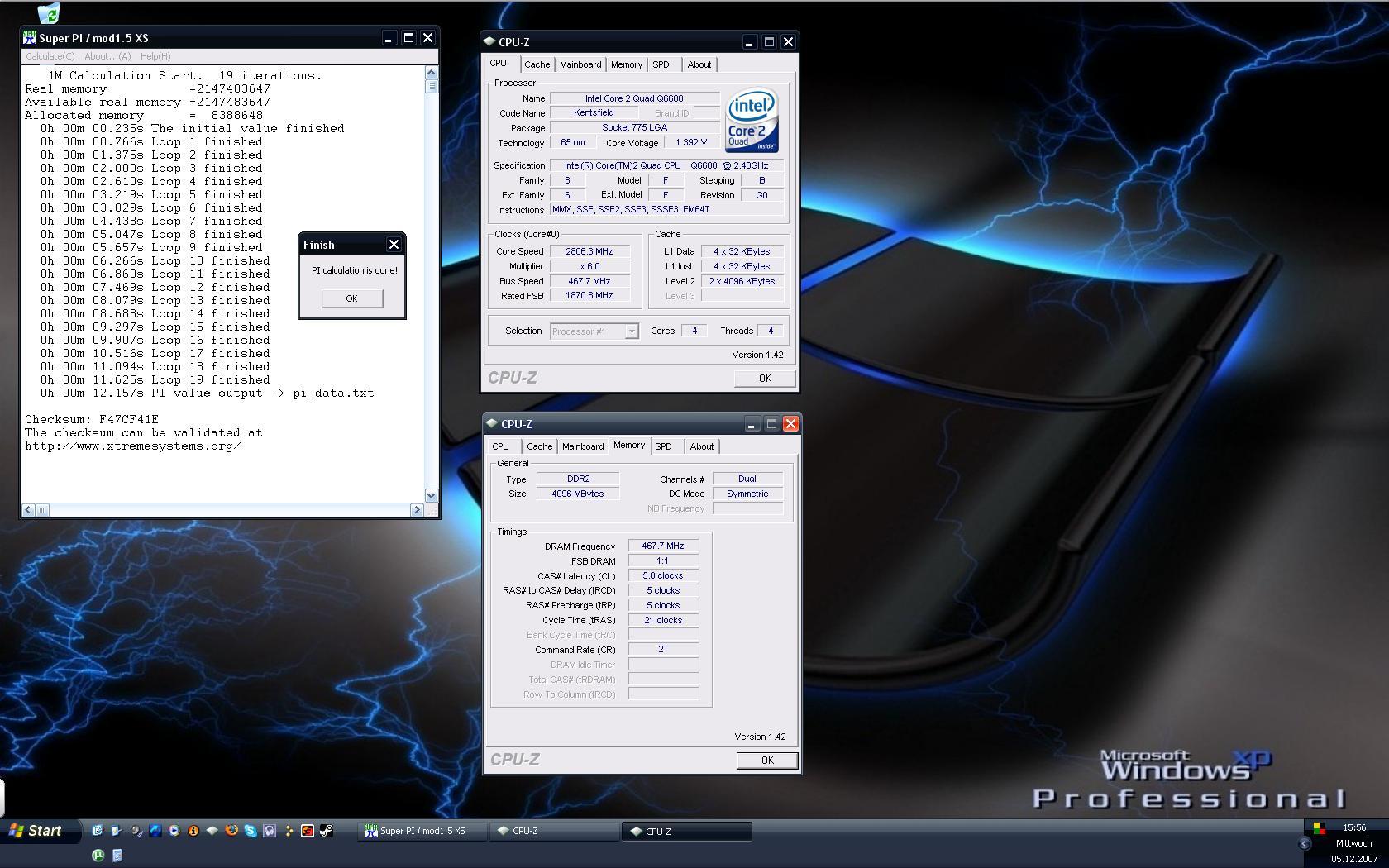Viewport: 1389px width, 868px height.
Task: Switch to Mainboard tab in lower CPU-Z window
Action: click(x=583, y=446)
